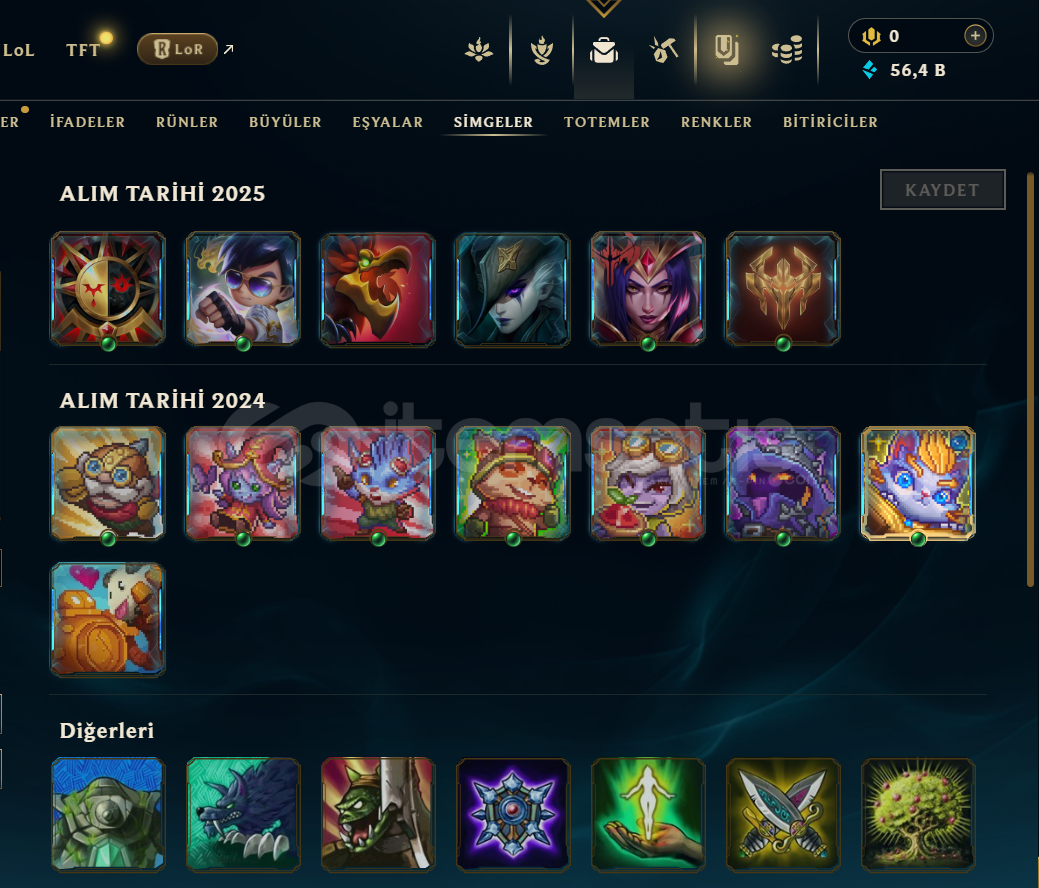The height and width of the screenshot is (888, 1039).
Task: Select the sun and moon emblem summoner icon
Action: pyautogui.click(x=108, y=288)
